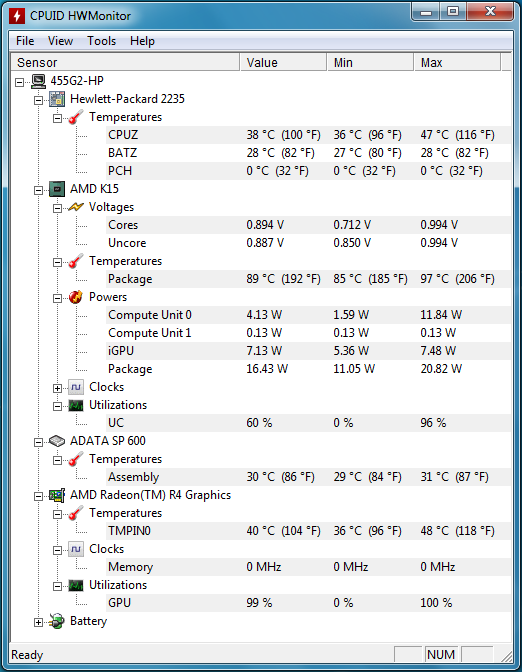Select the Package temperature row
Image resolution: width=522 pixels, height=672 pixels.
(x=309, y=279)
